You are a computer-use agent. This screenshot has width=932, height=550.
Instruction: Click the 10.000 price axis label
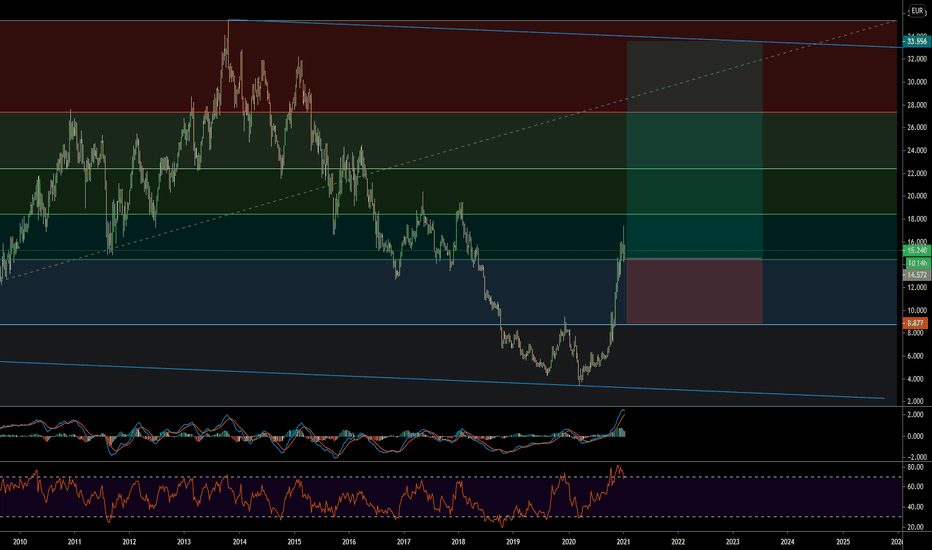coord(917,310)
